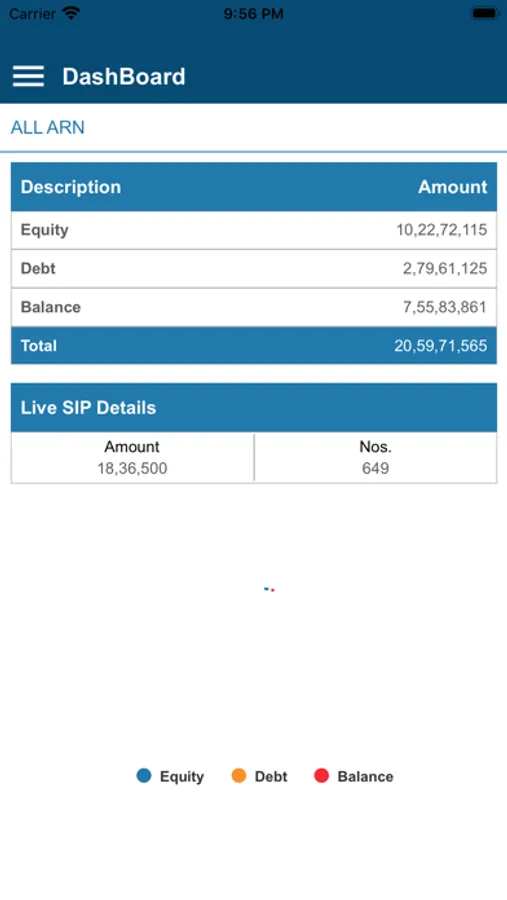Tap the Wi-Fi status icon
Screen dimensions: 507x900
71,13
